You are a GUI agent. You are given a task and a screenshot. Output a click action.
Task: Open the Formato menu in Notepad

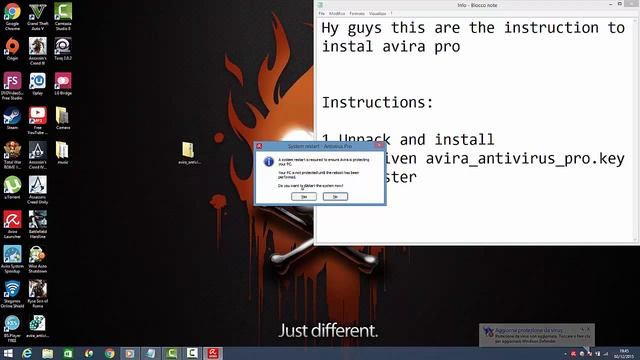click(x=357, y=13)
